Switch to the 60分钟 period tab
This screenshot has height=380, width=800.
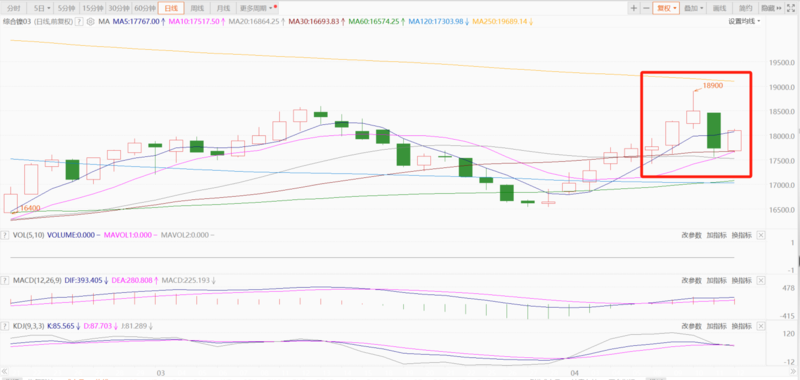pos(144,8)
